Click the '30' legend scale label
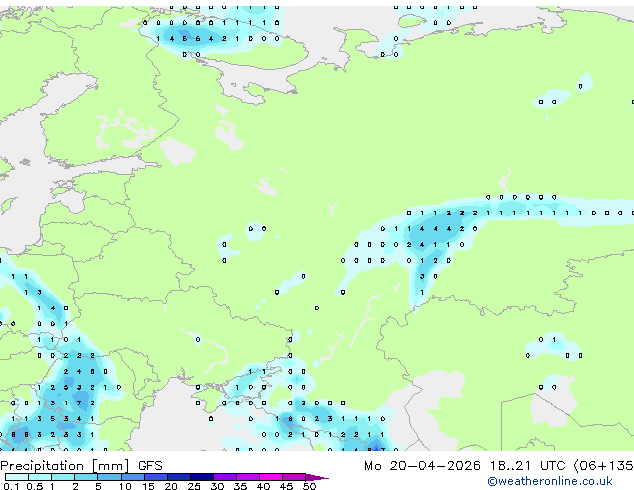 click(x=217, y=486)
